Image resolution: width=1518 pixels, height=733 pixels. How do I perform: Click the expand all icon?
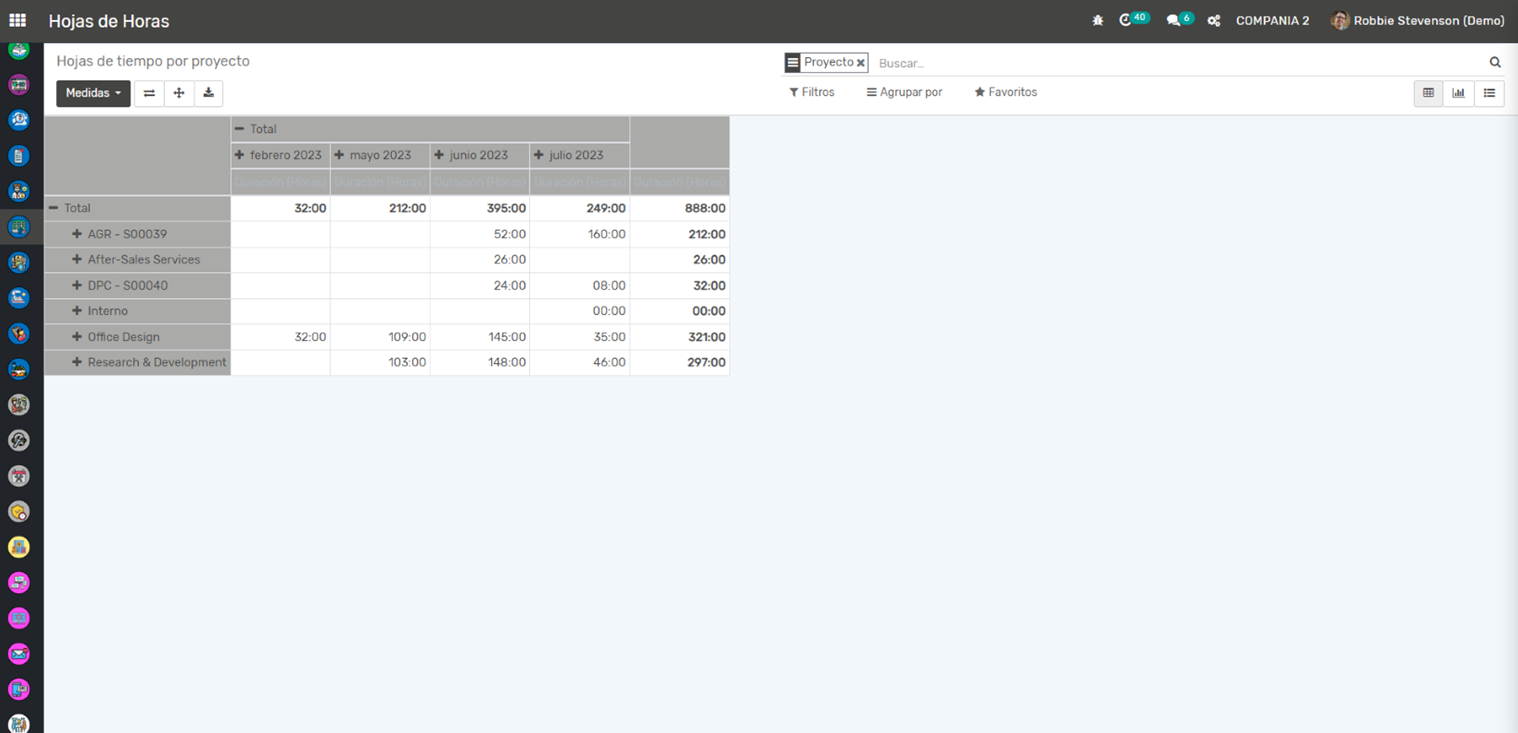pyautogui.click(x=179, y=93)
